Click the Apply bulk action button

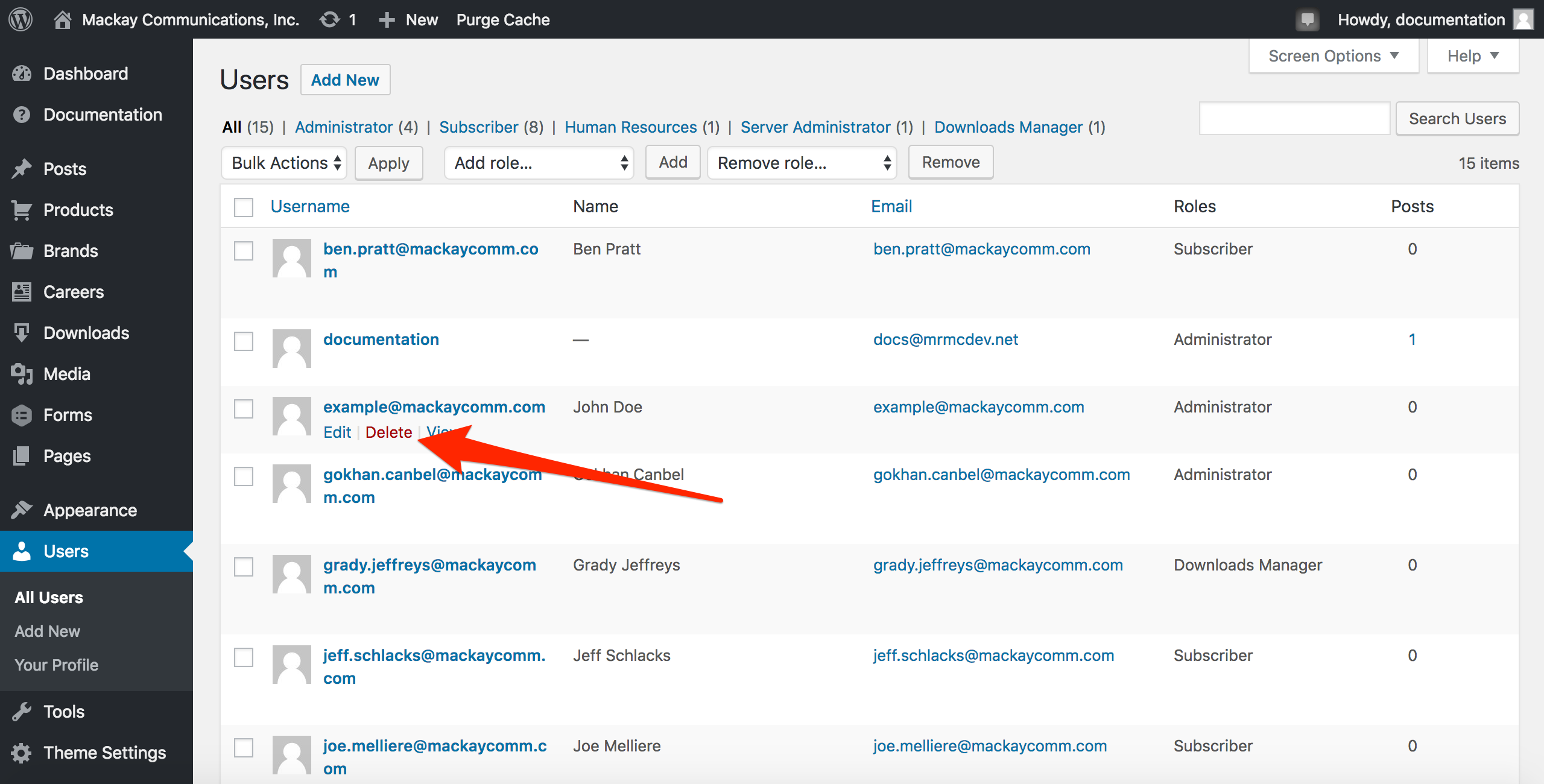click(x=389, y=163)
